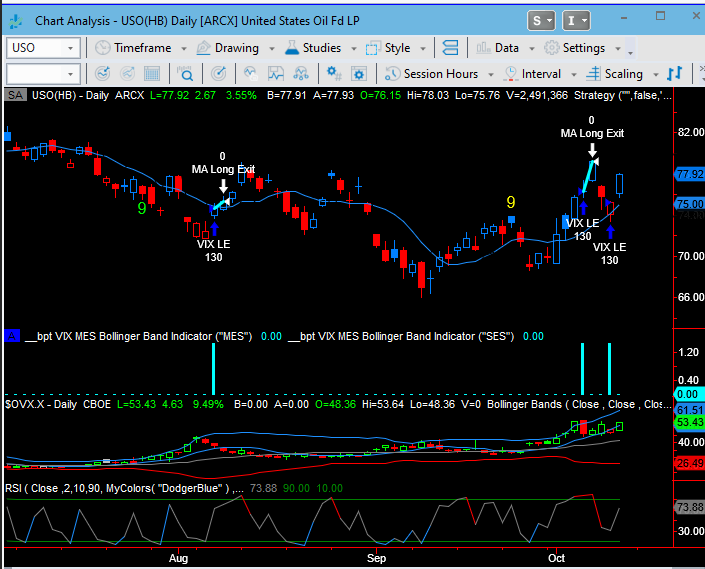This screenshot has height=569, width=705.
Task: Click the Studies dropdown arrow
Action: click(x=354, y=49)
